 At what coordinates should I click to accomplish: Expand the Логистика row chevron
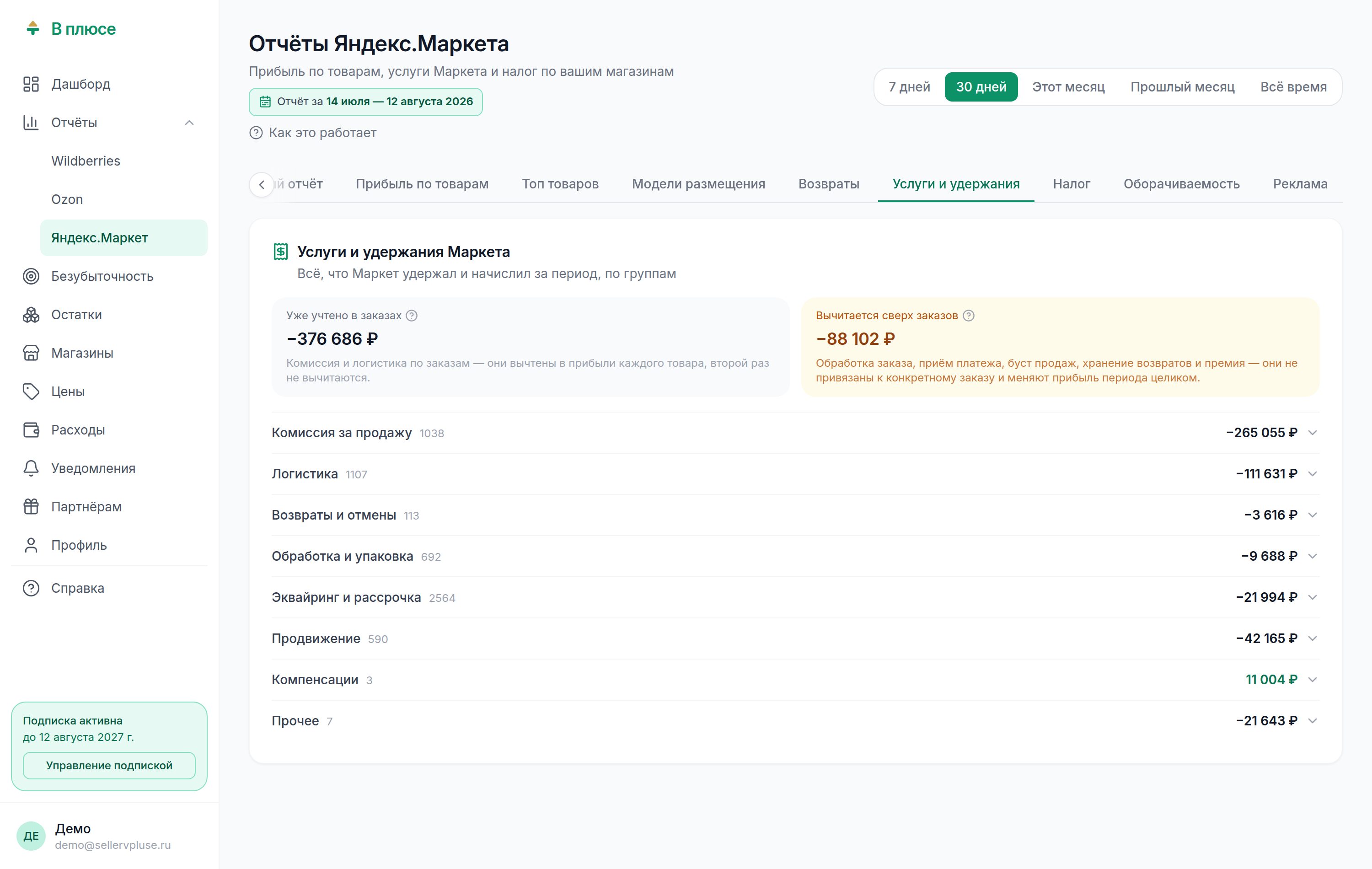tap(1312, 474)
